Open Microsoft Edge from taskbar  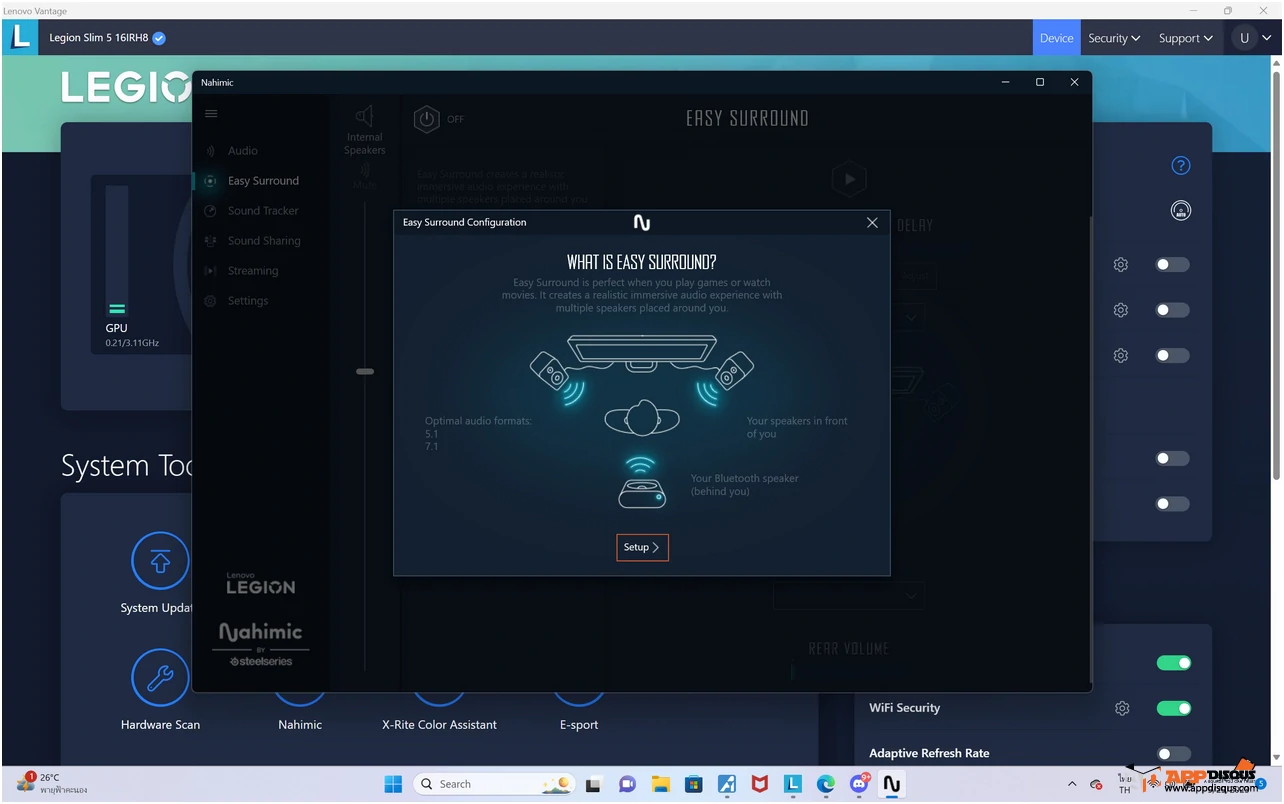point(825,784)
